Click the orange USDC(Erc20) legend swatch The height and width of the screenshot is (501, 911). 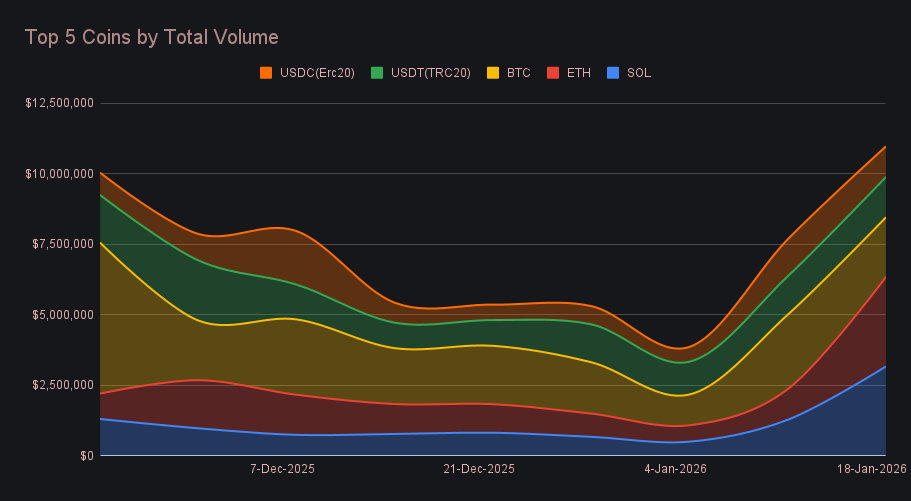(266, 73)
